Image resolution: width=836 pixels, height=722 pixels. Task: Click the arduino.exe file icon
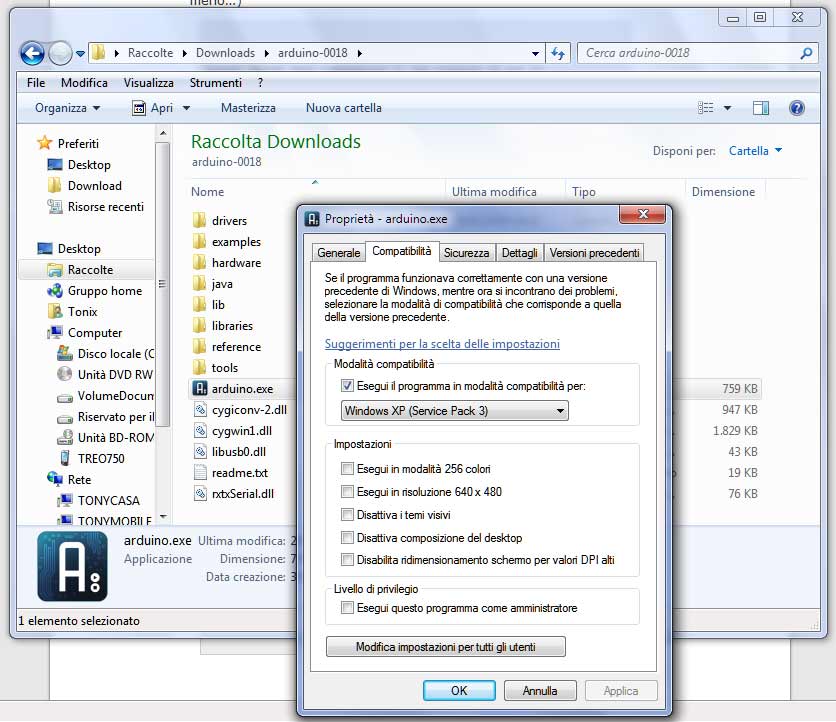click(x=199, y=388)
